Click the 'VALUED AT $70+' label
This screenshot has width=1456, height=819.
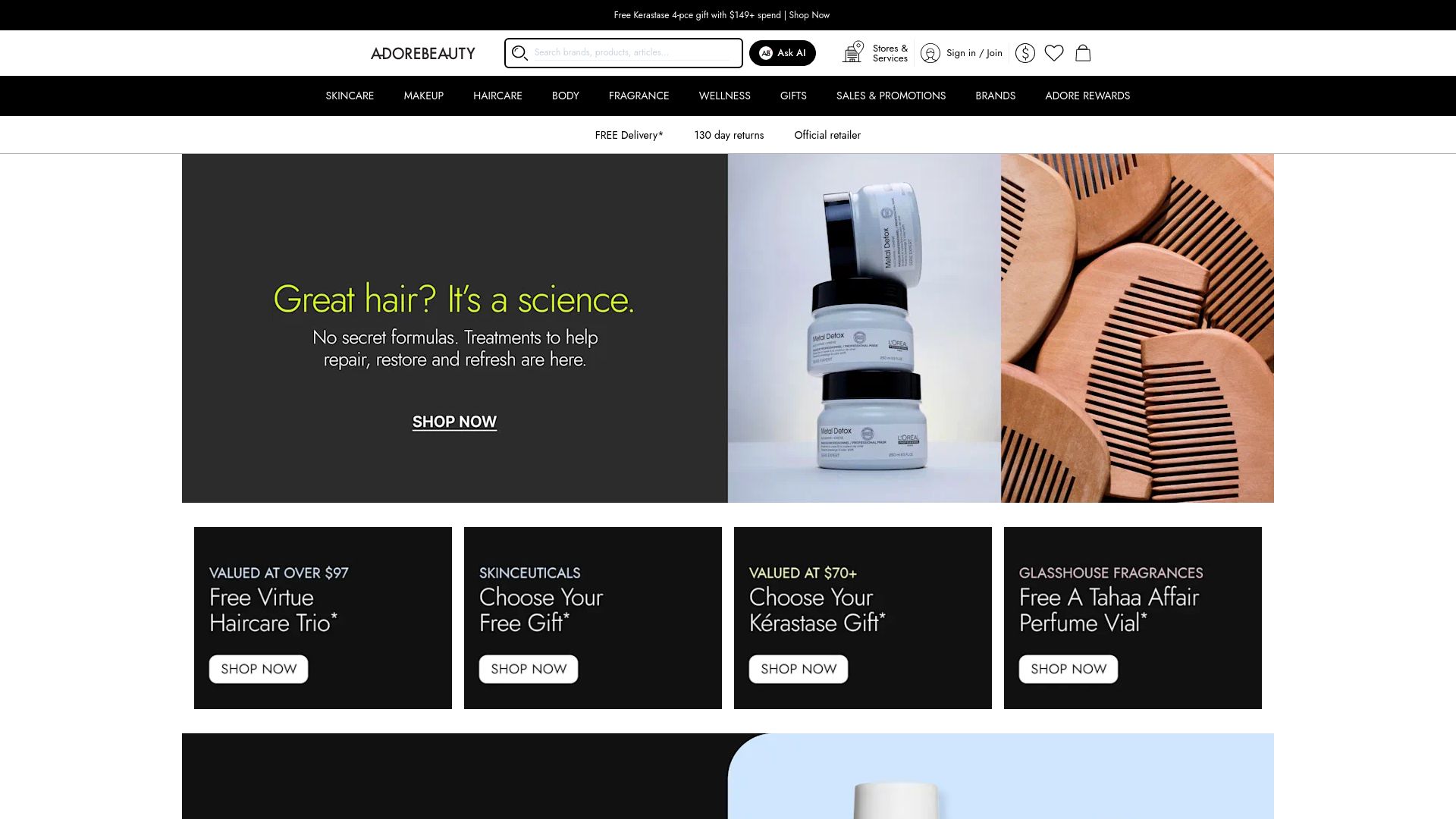[x=803, y=573]
